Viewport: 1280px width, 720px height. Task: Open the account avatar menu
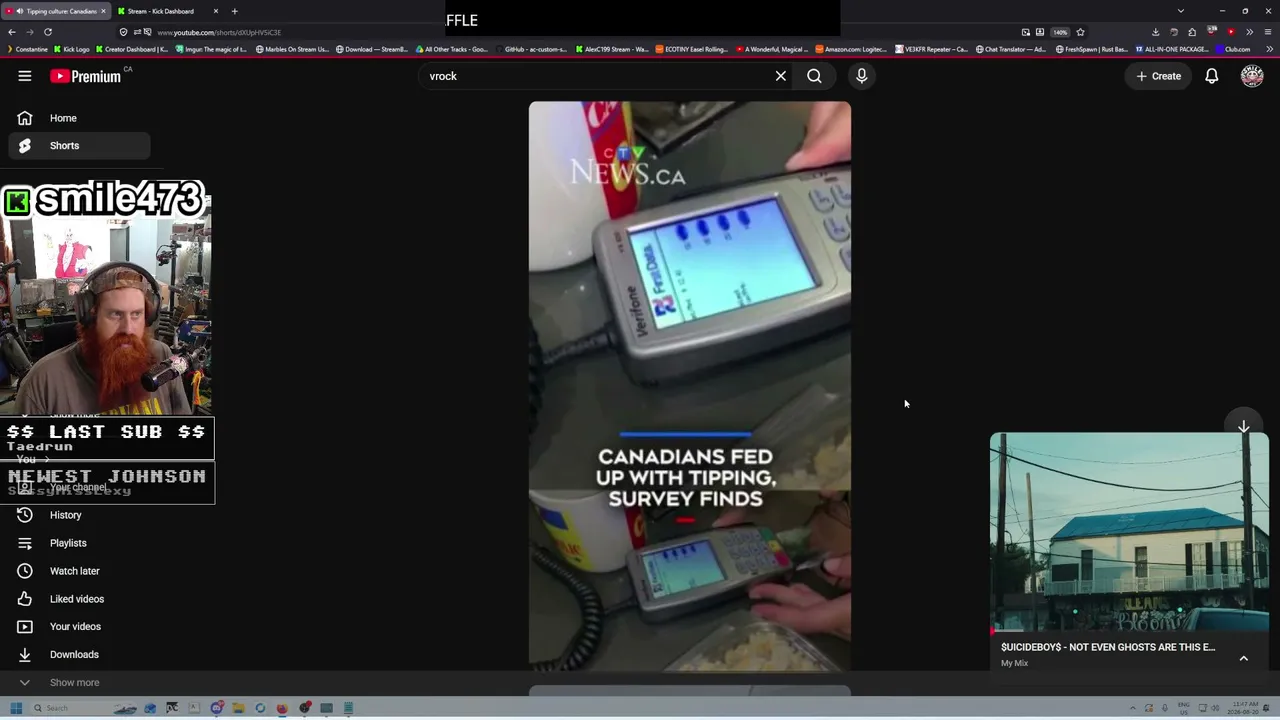(1252, 76)
